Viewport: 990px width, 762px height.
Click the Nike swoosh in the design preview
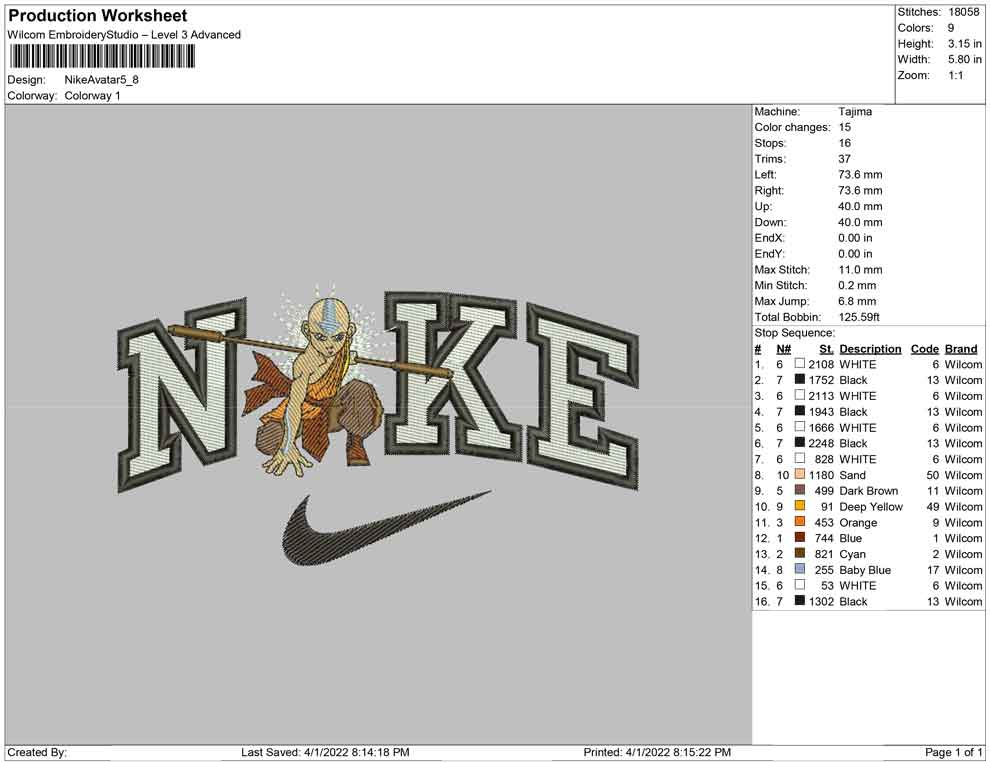click(x=386, y=527)
